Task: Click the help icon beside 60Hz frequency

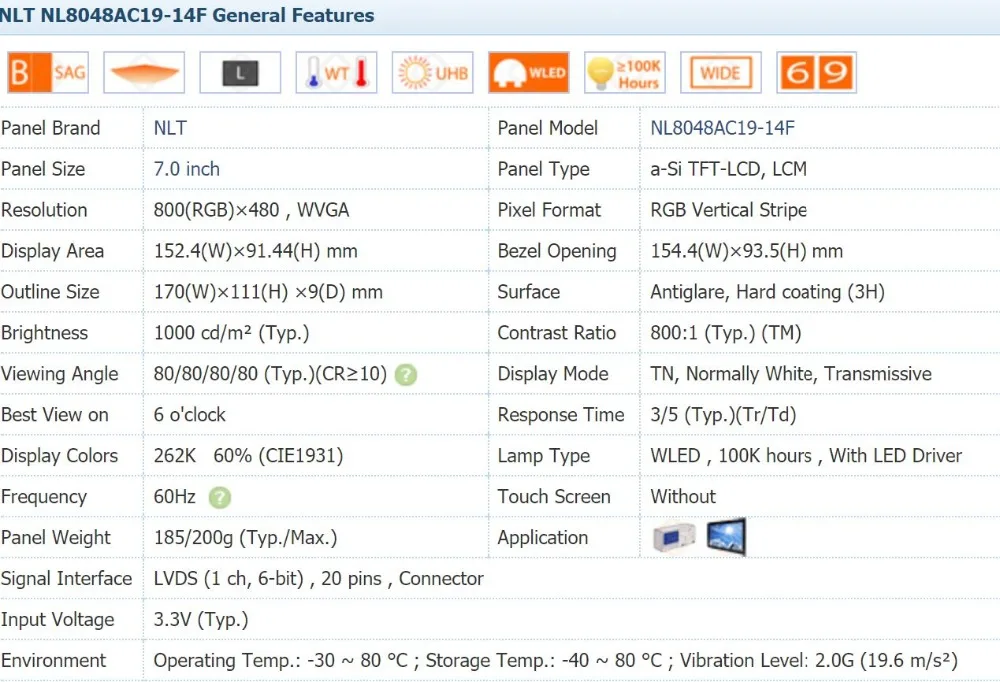Action: click(x=219, y=498)
